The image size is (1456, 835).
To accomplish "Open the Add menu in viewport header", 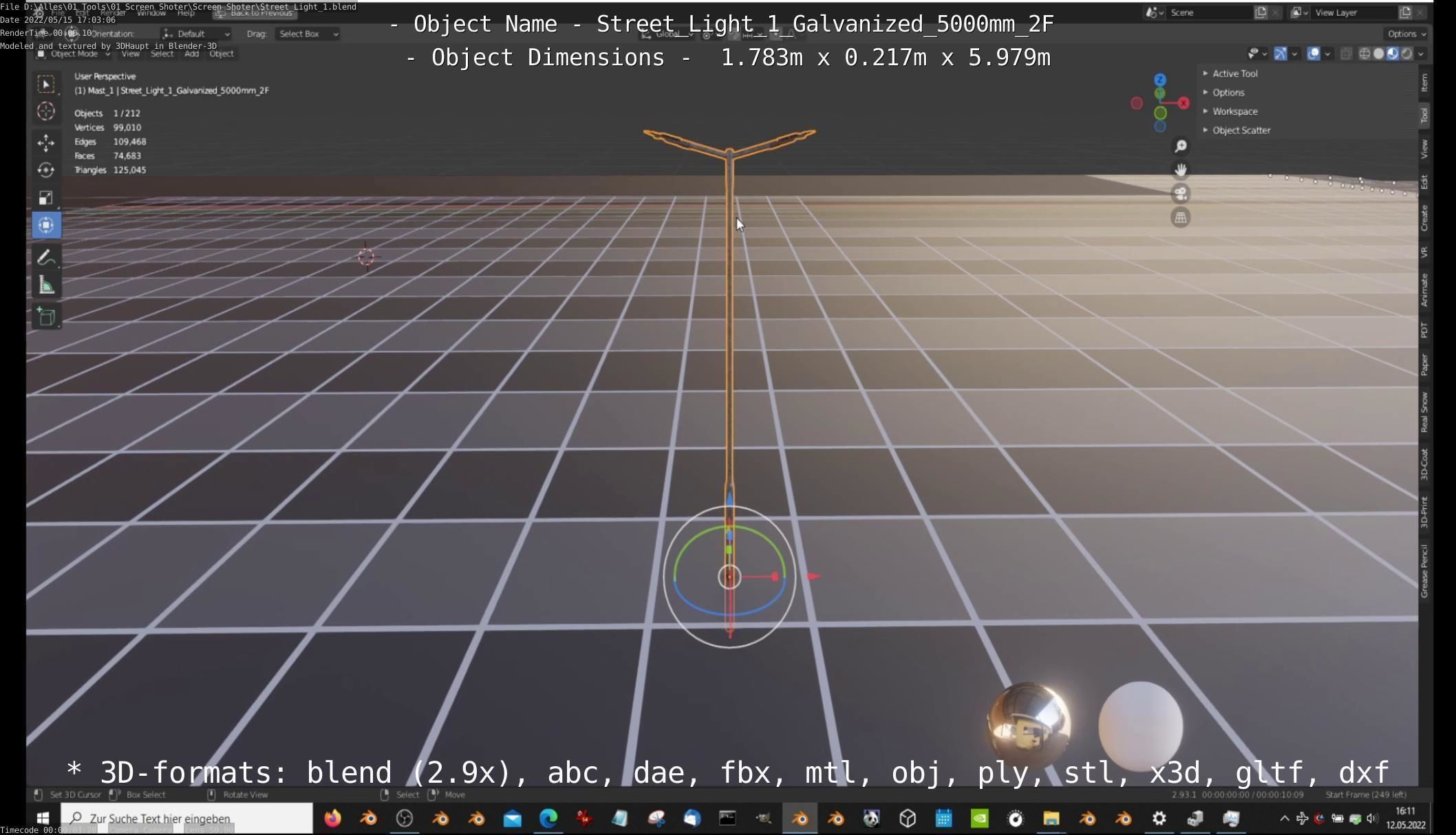I will coord(191,54).
